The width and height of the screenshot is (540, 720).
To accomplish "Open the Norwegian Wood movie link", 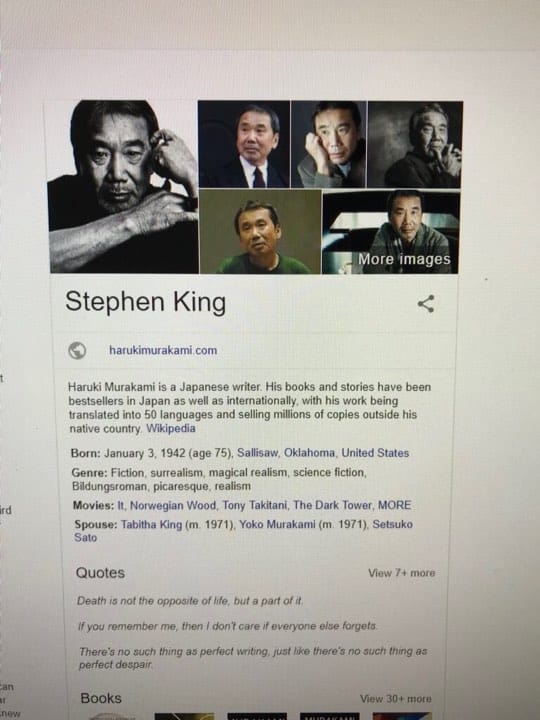I will 173,506.
